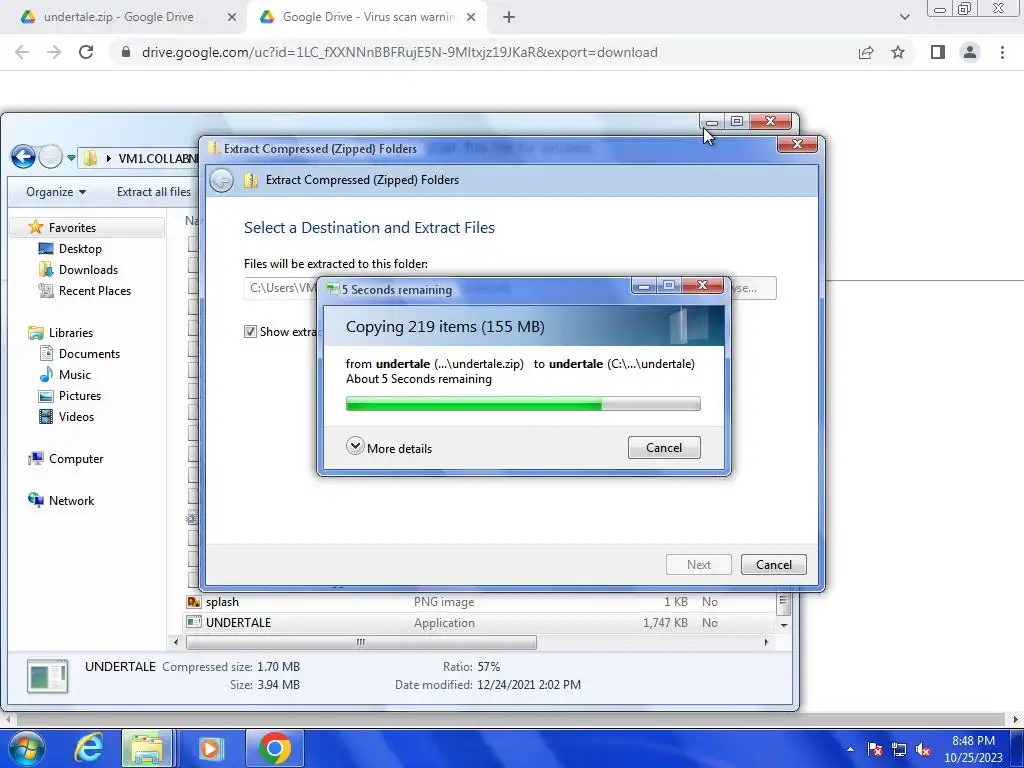The height and width of the screenshot is (768, 1024).
Task: Open the tab search dropdown chevron
Action: pyautogui.click(x=904, y=18)
